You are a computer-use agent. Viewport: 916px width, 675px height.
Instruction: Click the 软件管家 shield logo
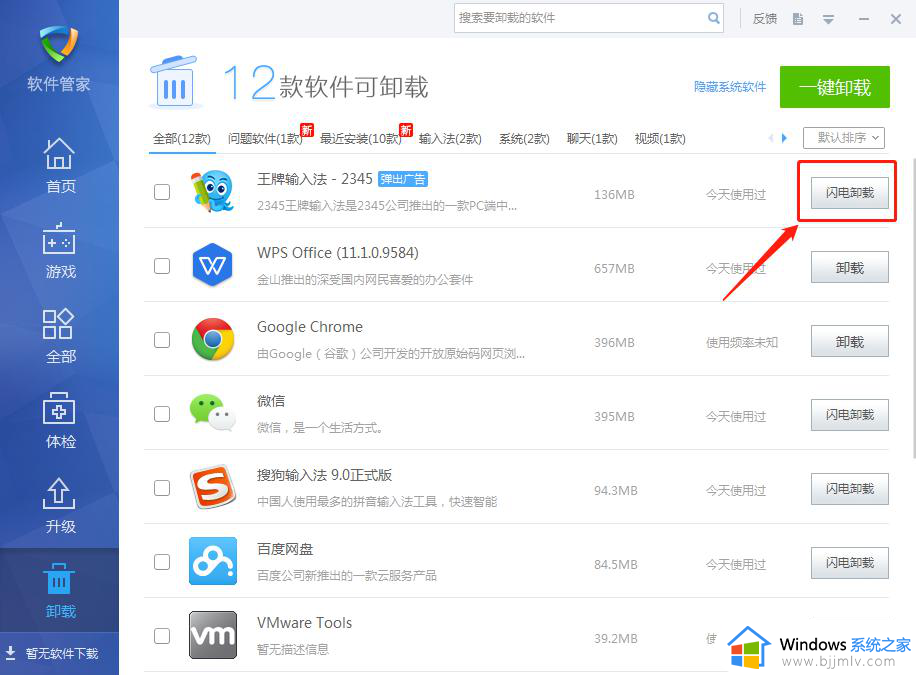pos(58,44)
